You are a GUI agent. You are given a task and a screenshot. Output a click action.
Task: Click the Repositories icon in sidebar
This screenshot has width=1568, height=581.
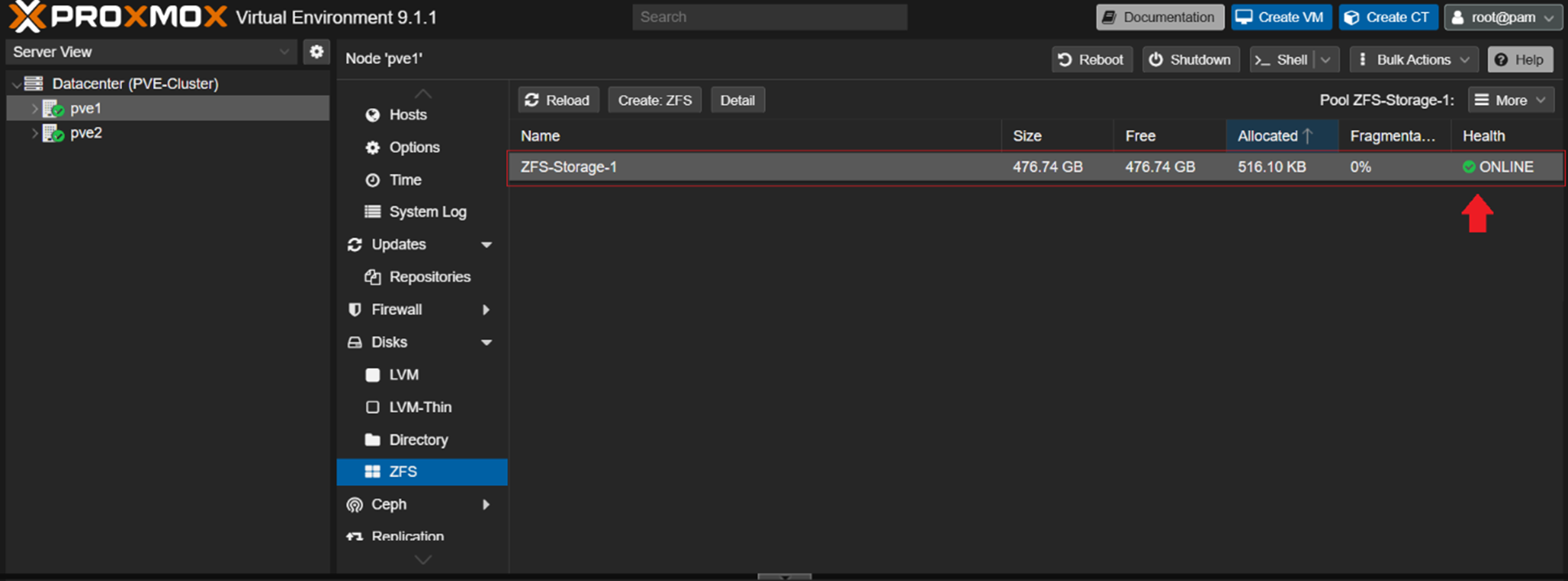pyautogui.click(x=372, y=277)
